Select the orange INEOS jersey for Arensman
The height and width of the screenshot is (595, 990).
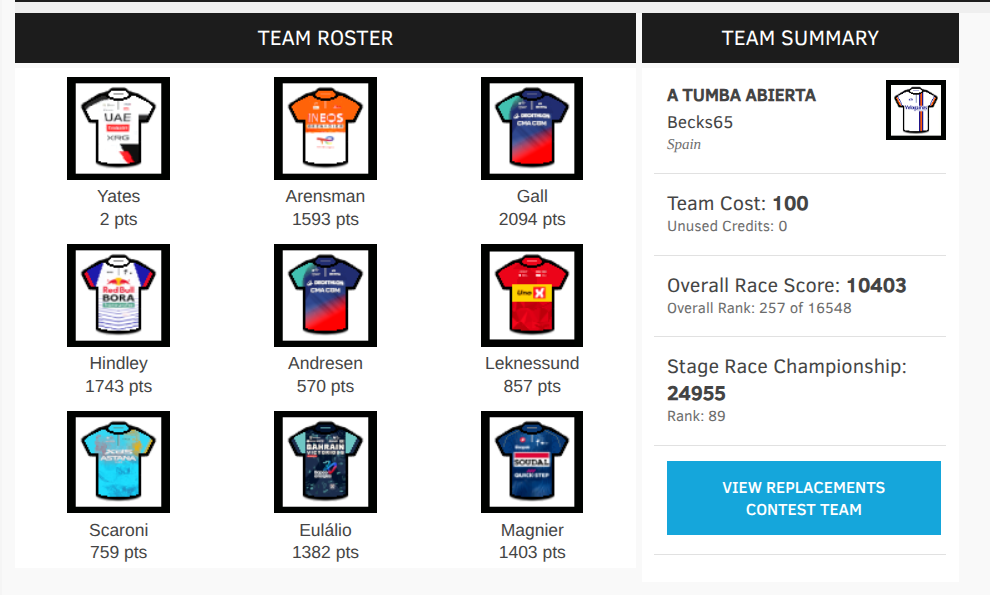coord(325,128)
